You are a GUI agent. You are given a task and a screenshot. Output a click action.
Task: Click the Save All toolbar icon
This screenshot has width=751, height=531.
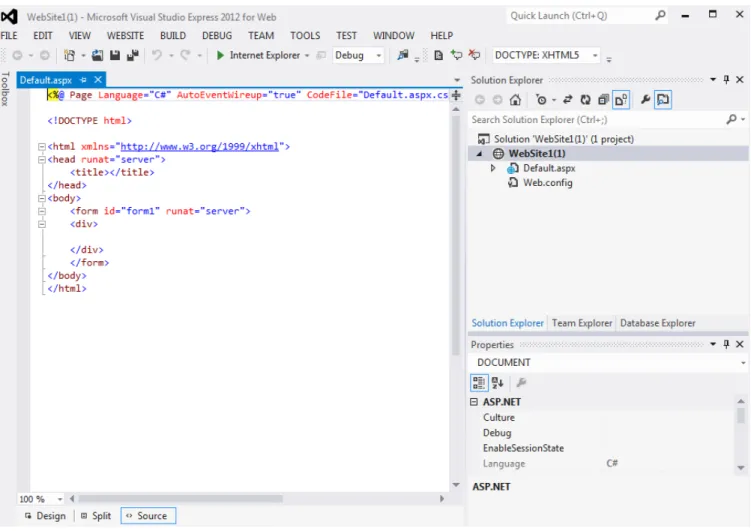pos(133,56)
